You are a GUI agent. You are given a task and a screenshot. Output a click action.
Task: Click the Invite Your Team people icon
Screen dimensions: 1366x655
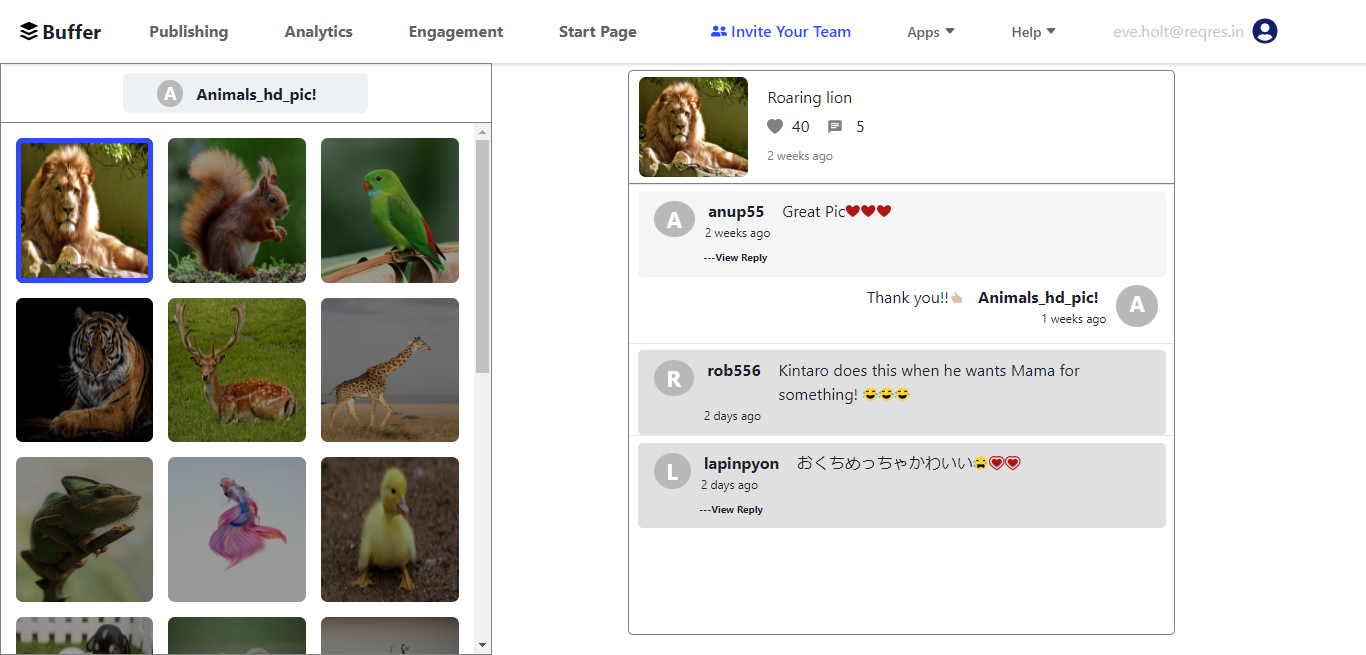pos(718,32)
